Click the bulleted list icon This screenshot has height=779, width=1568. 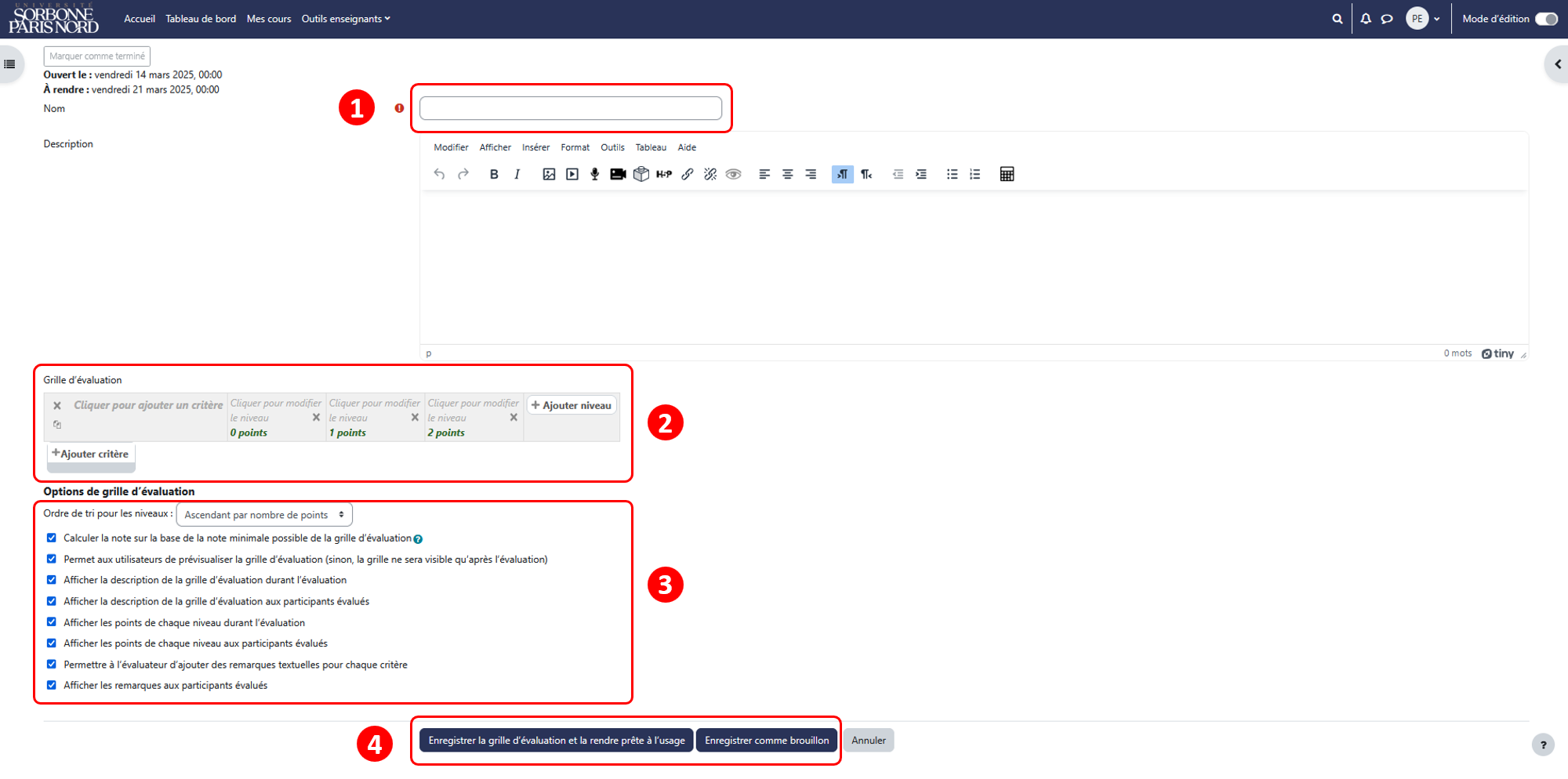(952, 174)
